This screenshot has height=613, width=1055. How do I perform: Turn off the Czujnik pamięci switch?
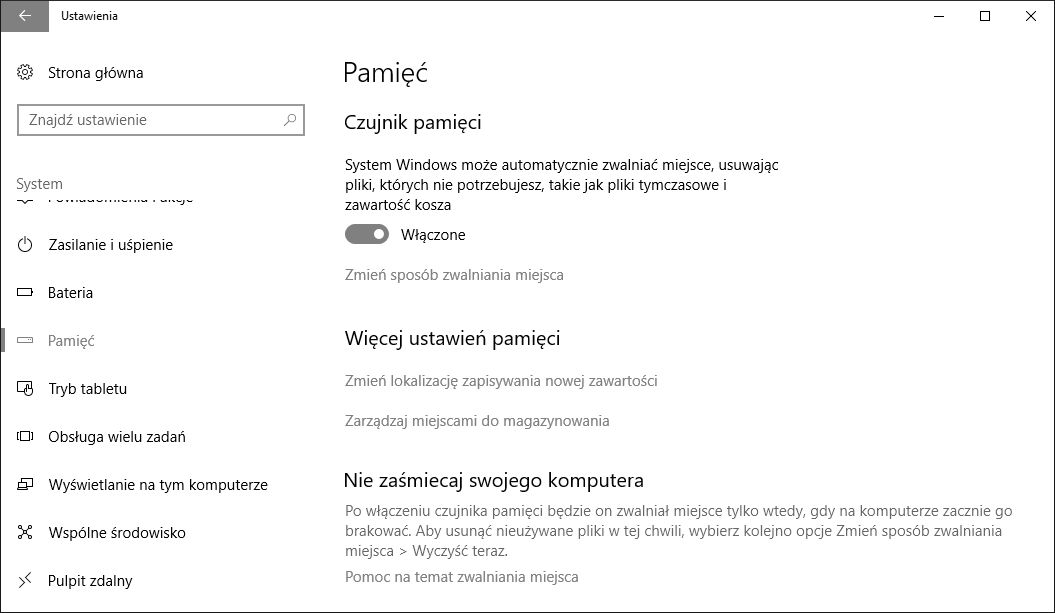367,235
